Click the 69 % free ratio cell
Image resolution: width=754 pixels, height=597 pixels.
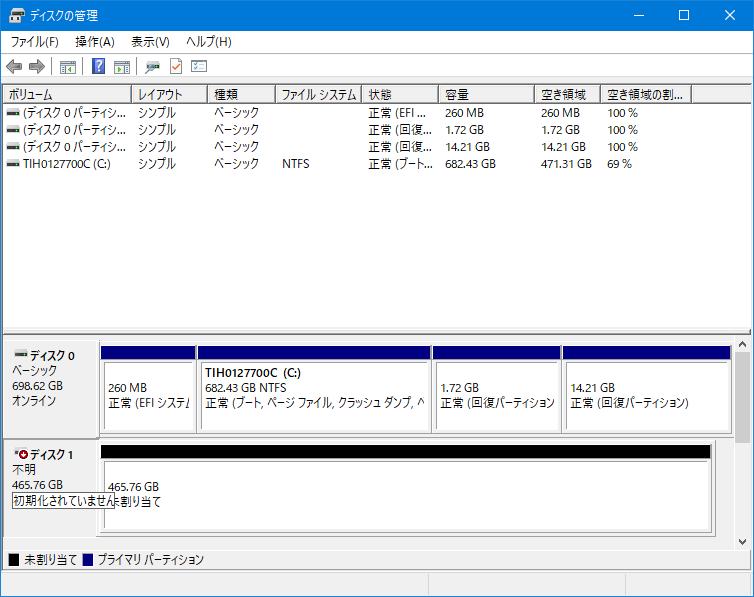coord(619,164)
